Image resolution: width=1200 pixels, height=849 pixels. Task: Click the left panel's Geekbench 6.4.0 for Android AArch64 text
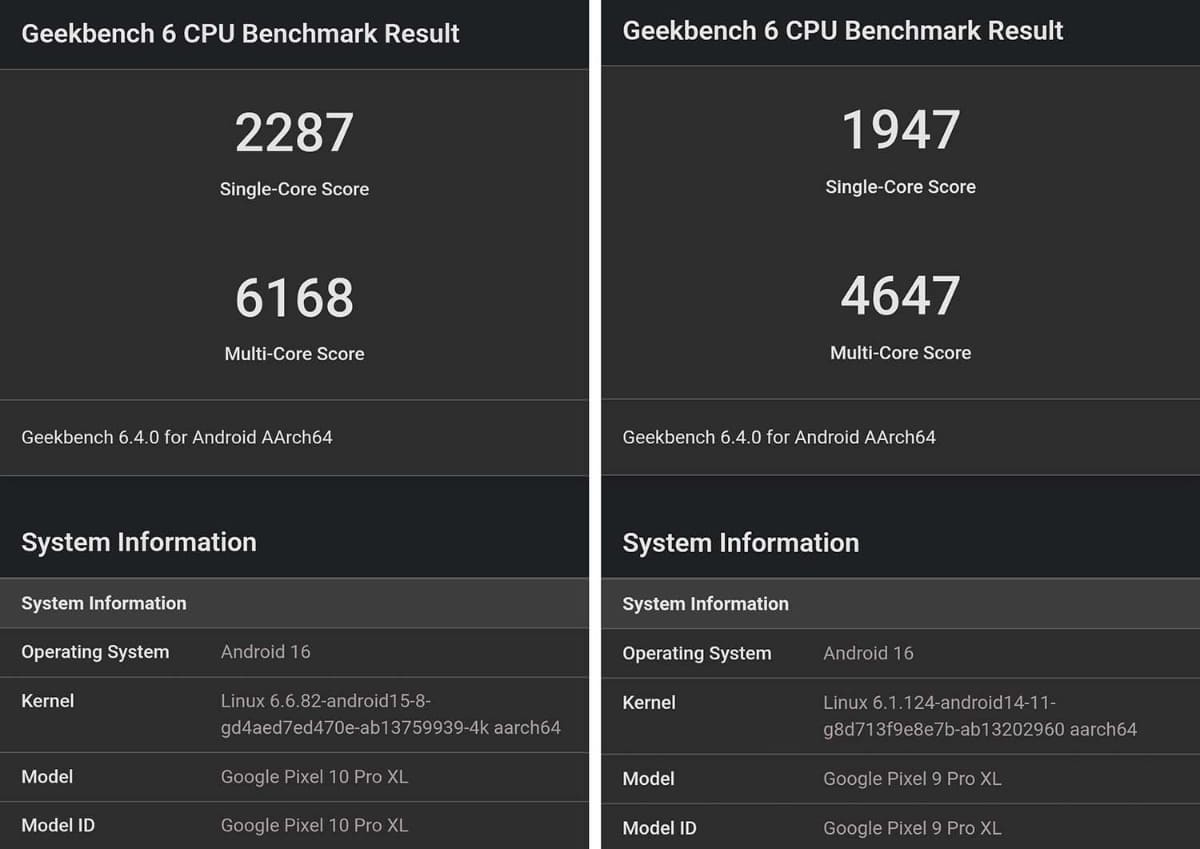tap(177, 437)
